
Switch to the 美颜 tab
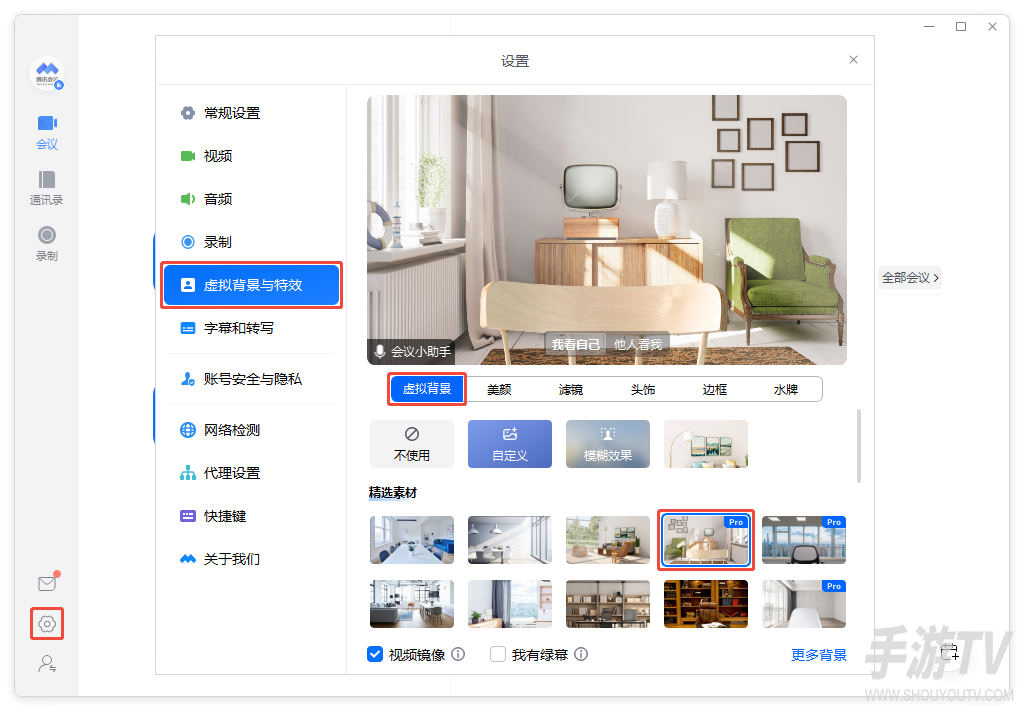499,390
